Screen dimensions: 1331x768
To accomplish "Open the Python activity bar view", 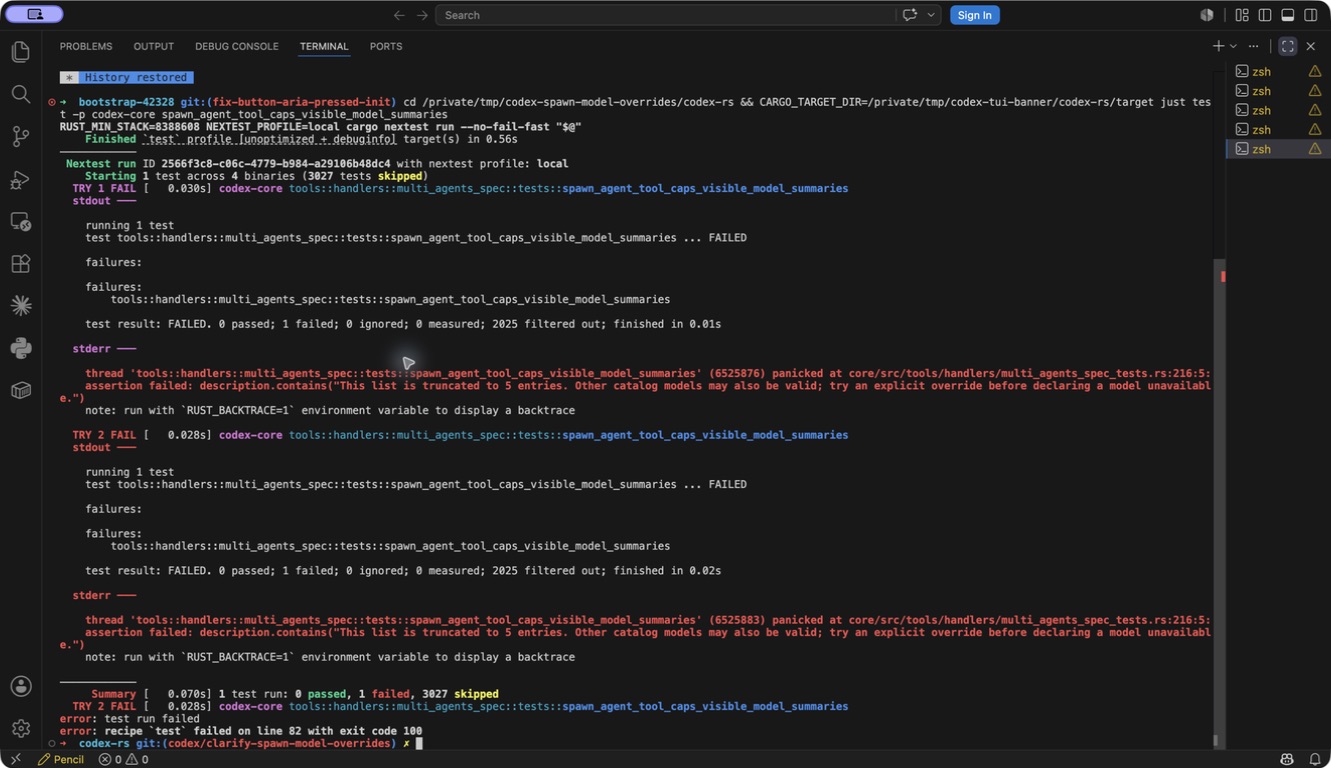I will [x=20, y=348].
